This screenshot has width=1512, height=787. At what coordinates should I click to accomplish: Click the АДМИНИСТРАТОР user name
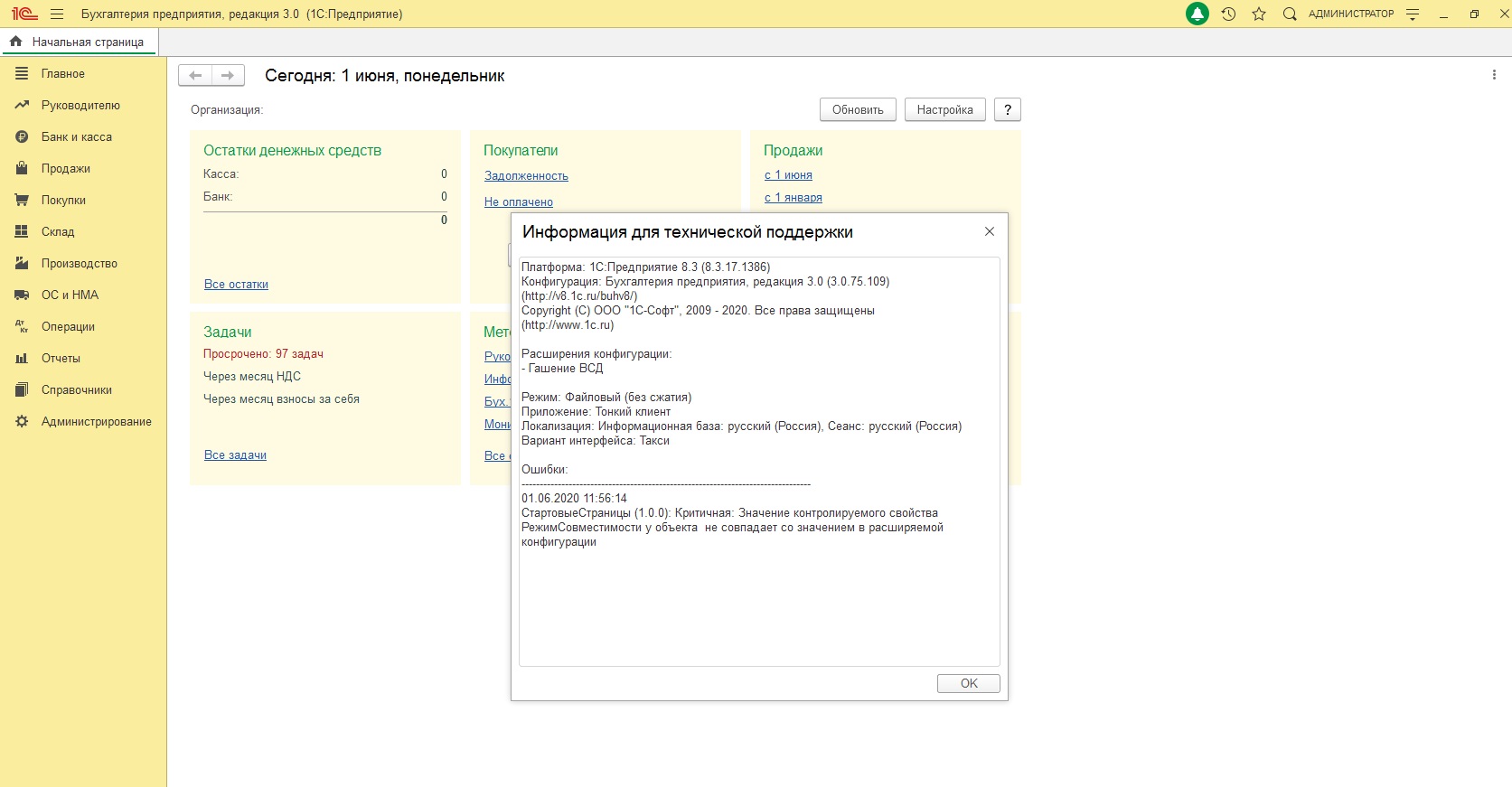(x=1351, y=14)
